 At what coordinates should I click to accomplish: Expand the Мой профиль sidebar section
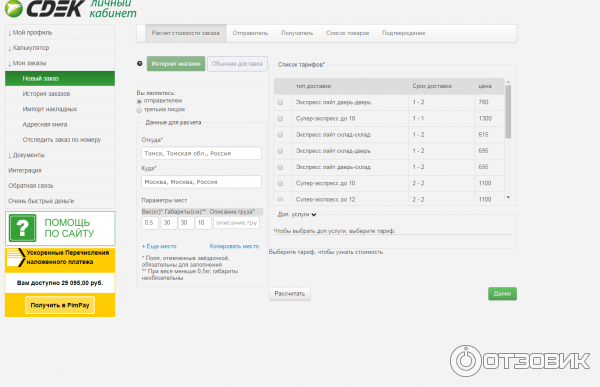pyautogui.click(x=60, y=33)
